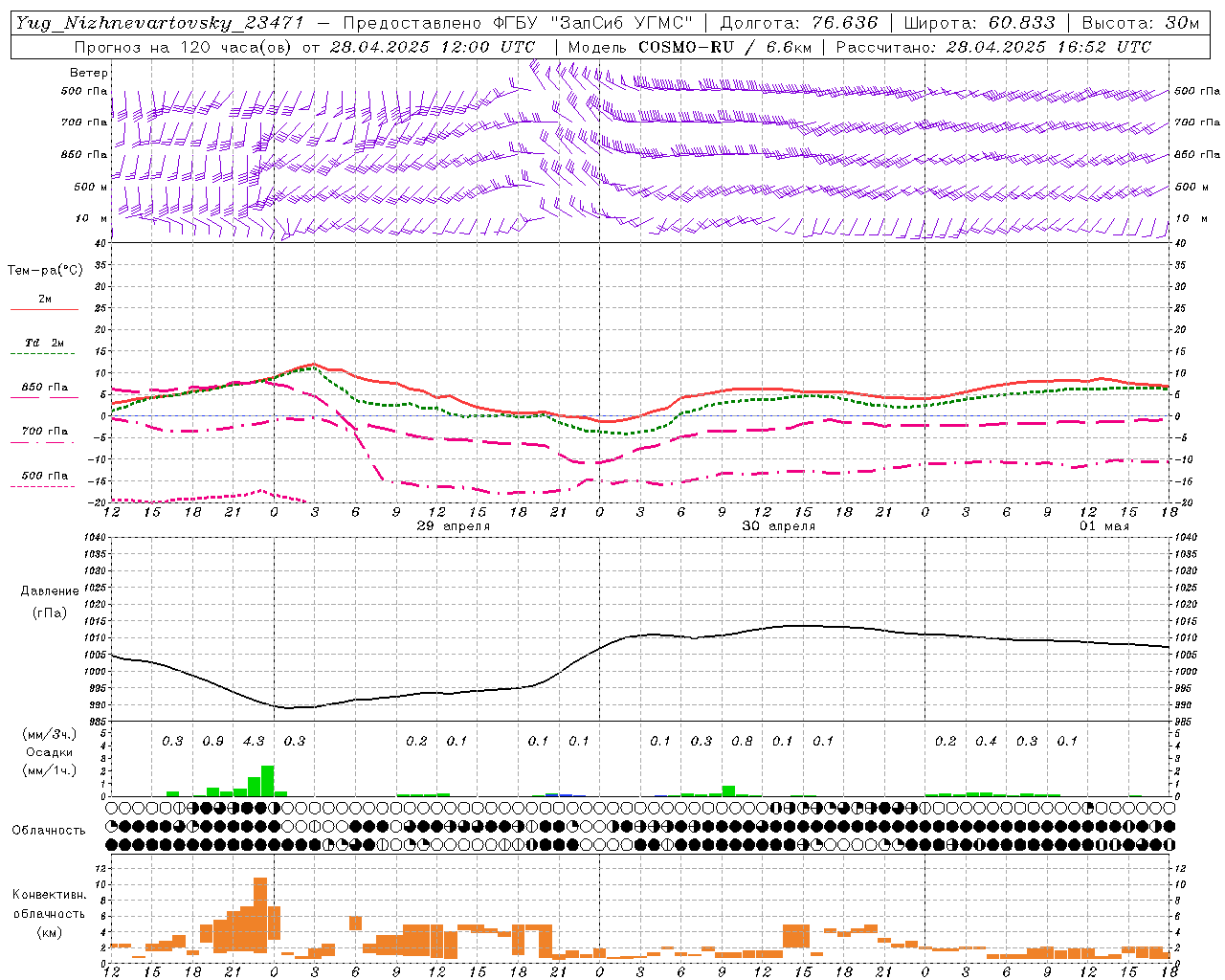This screenshot has height=980, width=1225.
Task: Click the 0.8 precipitation value
Action: (x=742, y=742)
